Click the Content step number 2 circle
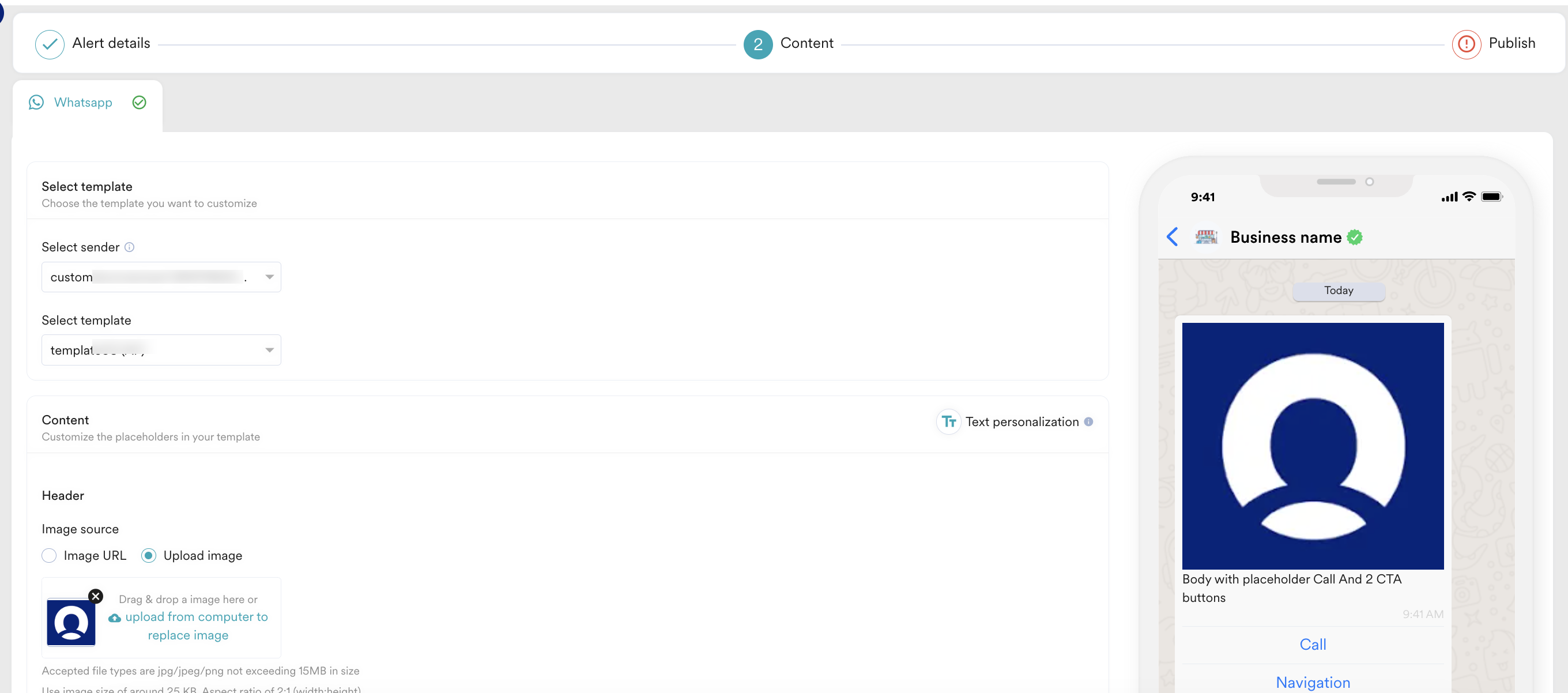Screen dimensions: 1568x693 coord(757,44)
